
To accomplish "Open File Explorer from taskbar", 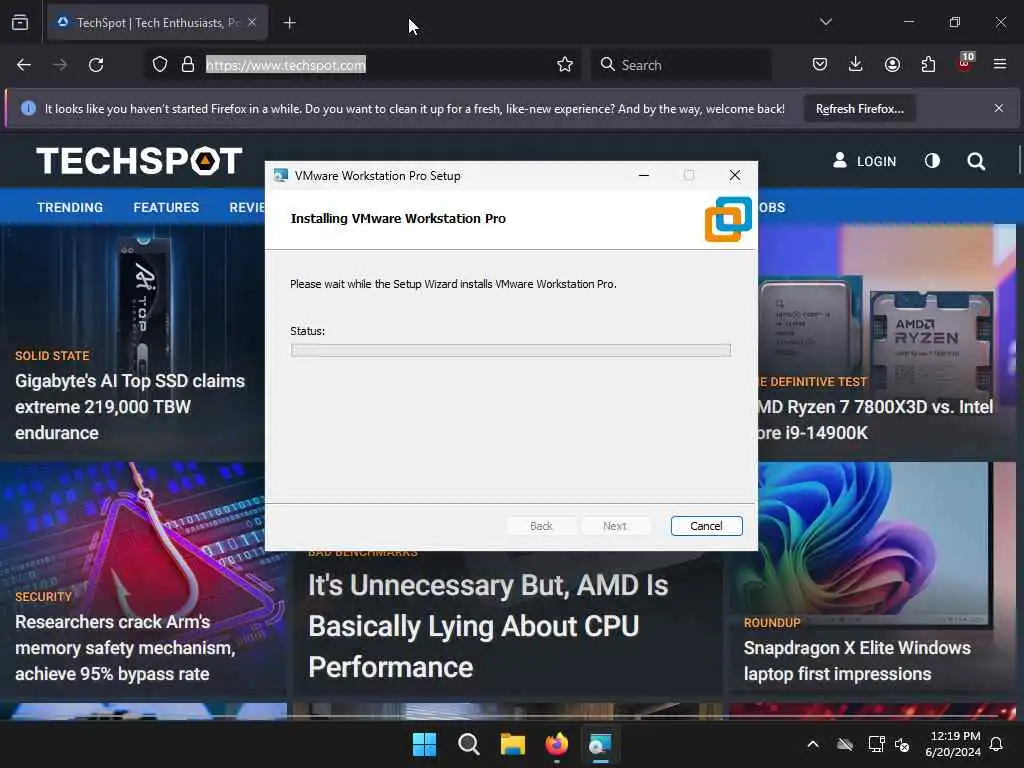I will 513,744.
